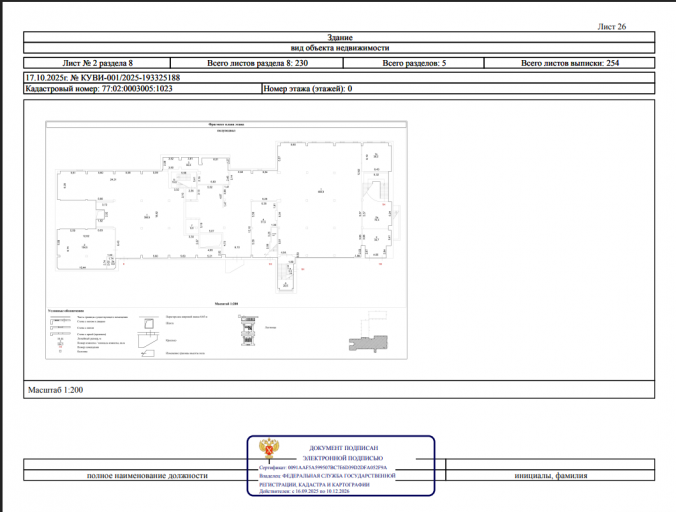Click the porch symbol in plan legend
The image size is (676, 512).
[x=146, y=340]
